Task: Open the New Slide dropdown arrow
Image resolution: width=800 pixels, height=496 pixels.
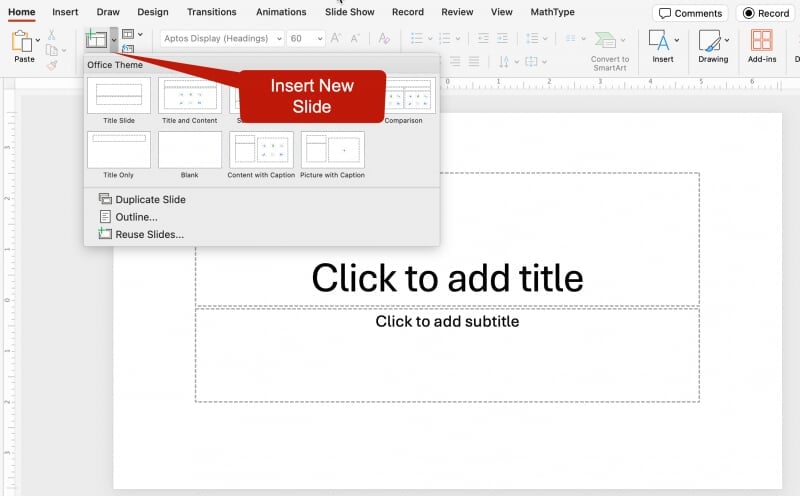Action: coord(114,40)
